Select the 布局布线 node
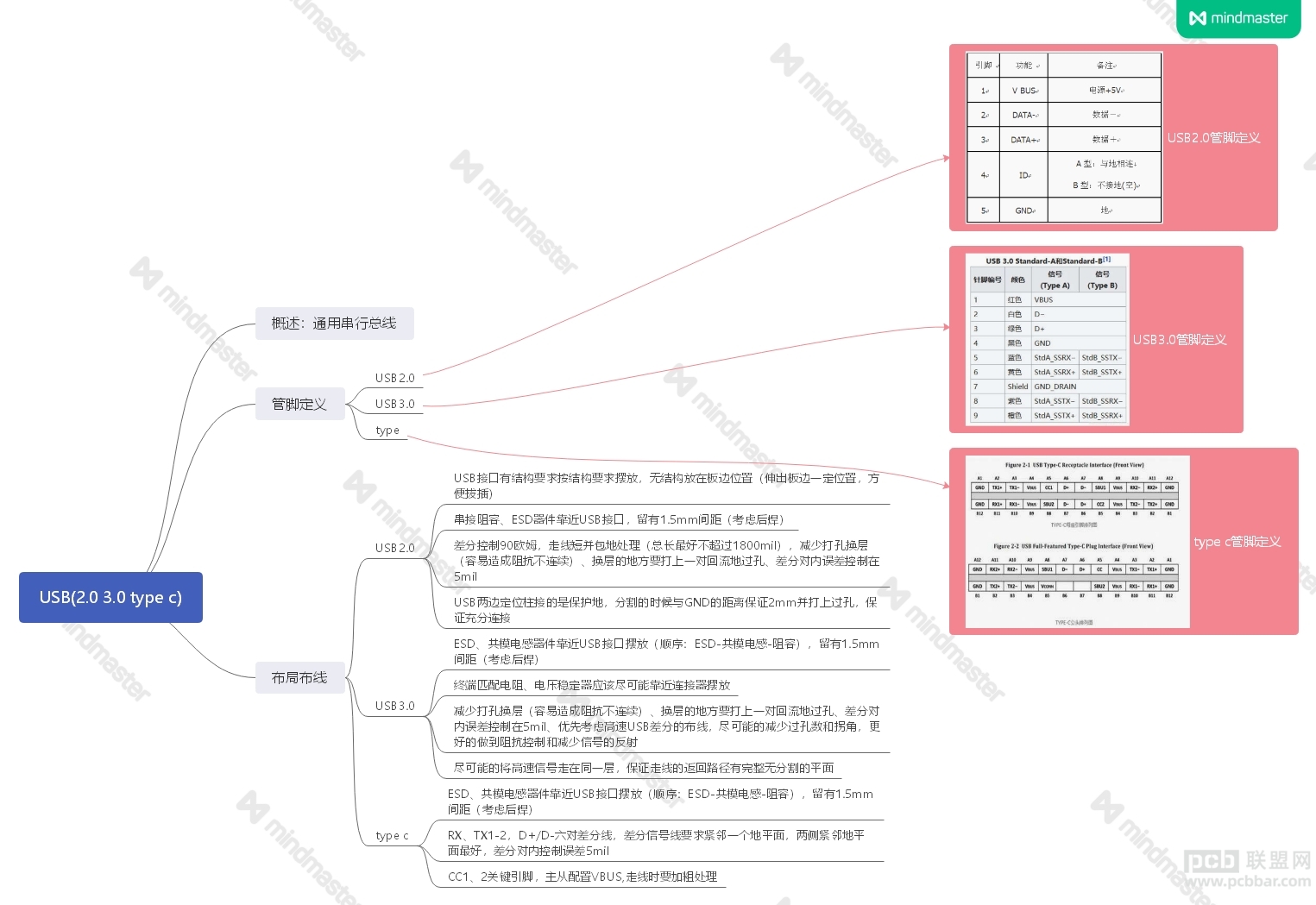 coord(299,677)
